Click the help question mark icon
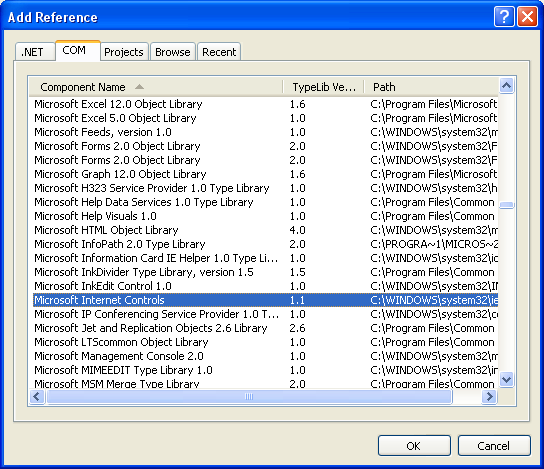544x469 pixels. (504, 16)
